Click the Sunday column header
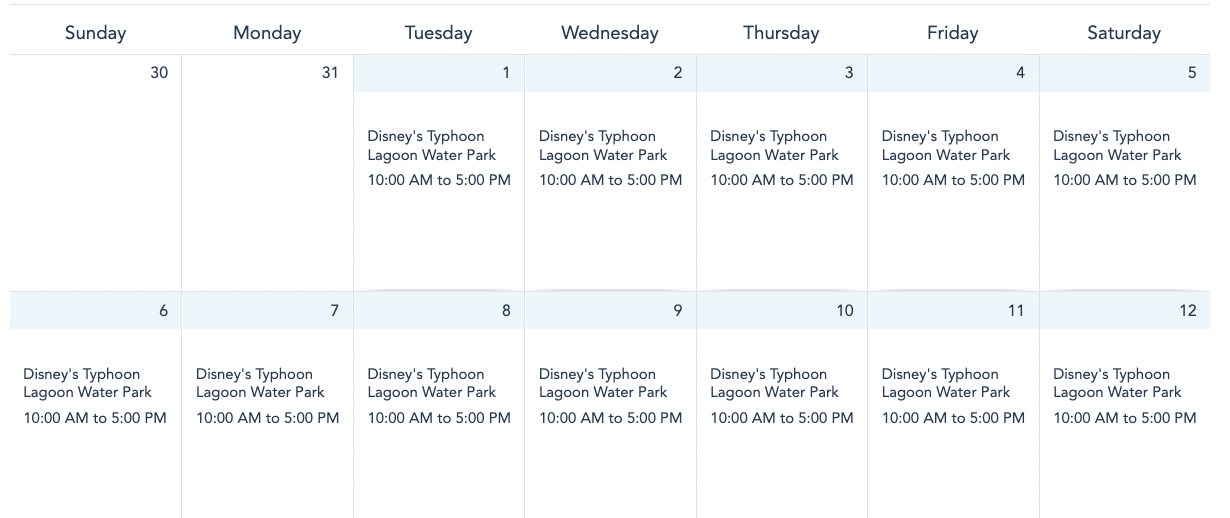1230x518 pixels. pos(96,33)
